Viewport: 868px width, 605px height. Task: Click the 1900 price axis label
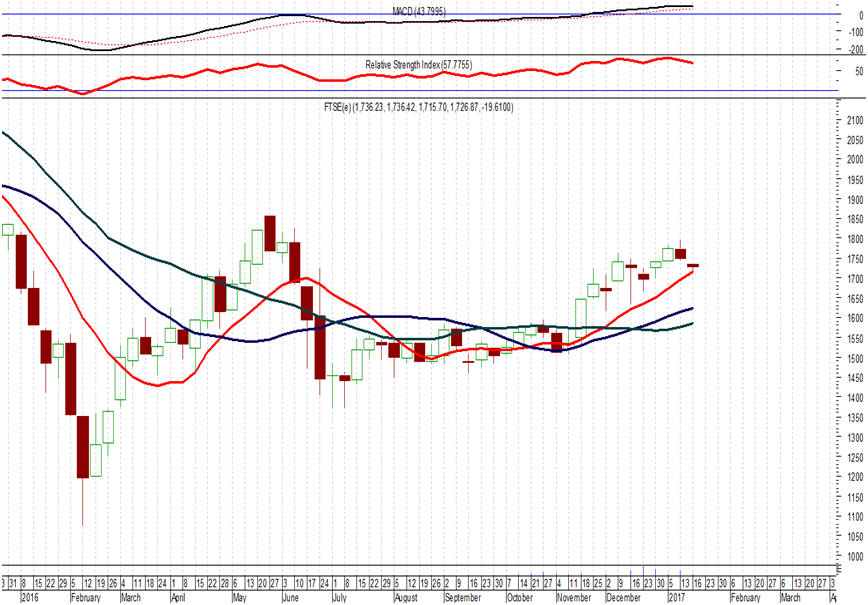[x=855, y=200]
